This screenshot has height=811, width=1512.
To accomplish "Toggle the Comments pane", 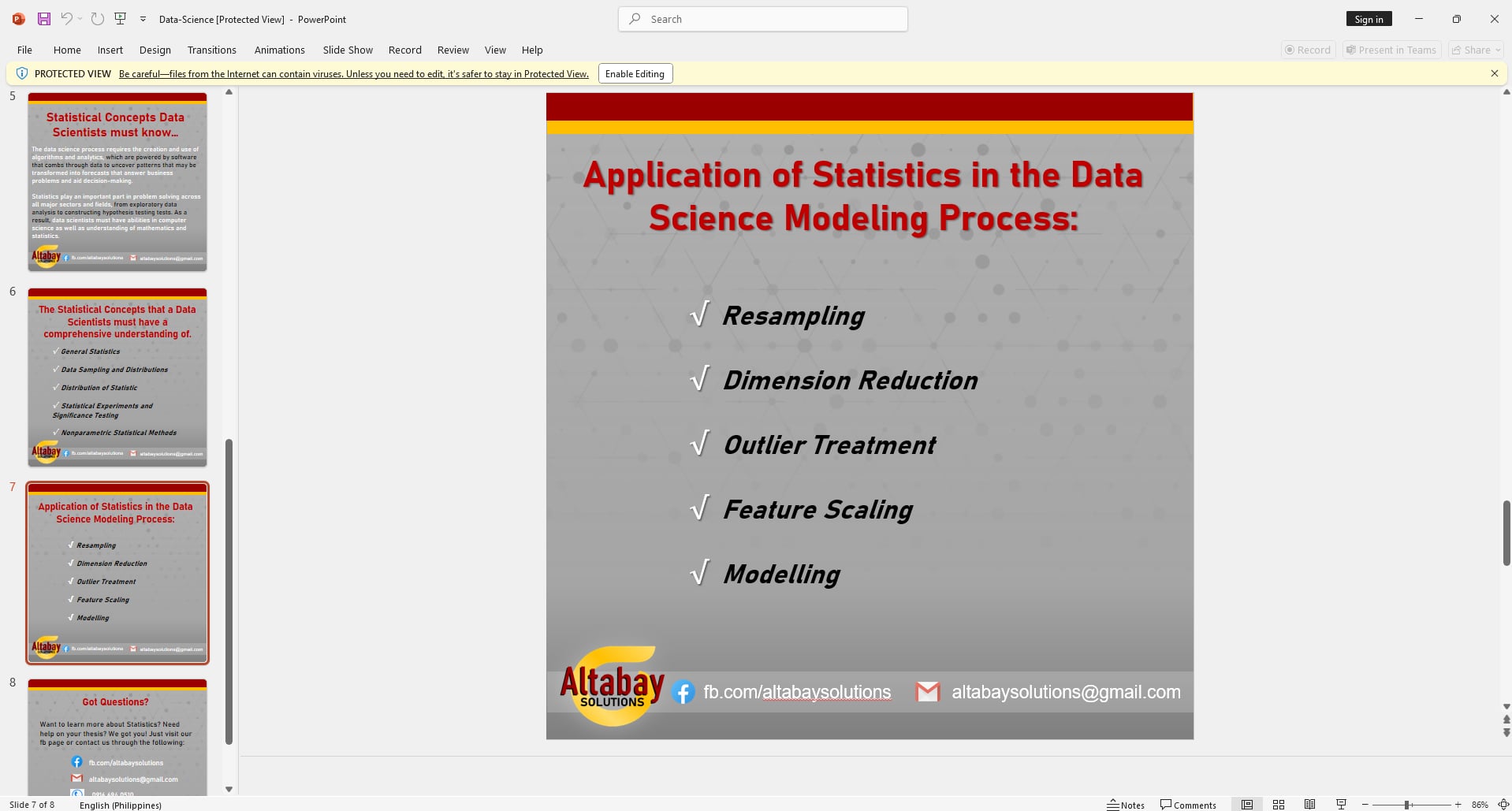I will tap(1188, 805).
